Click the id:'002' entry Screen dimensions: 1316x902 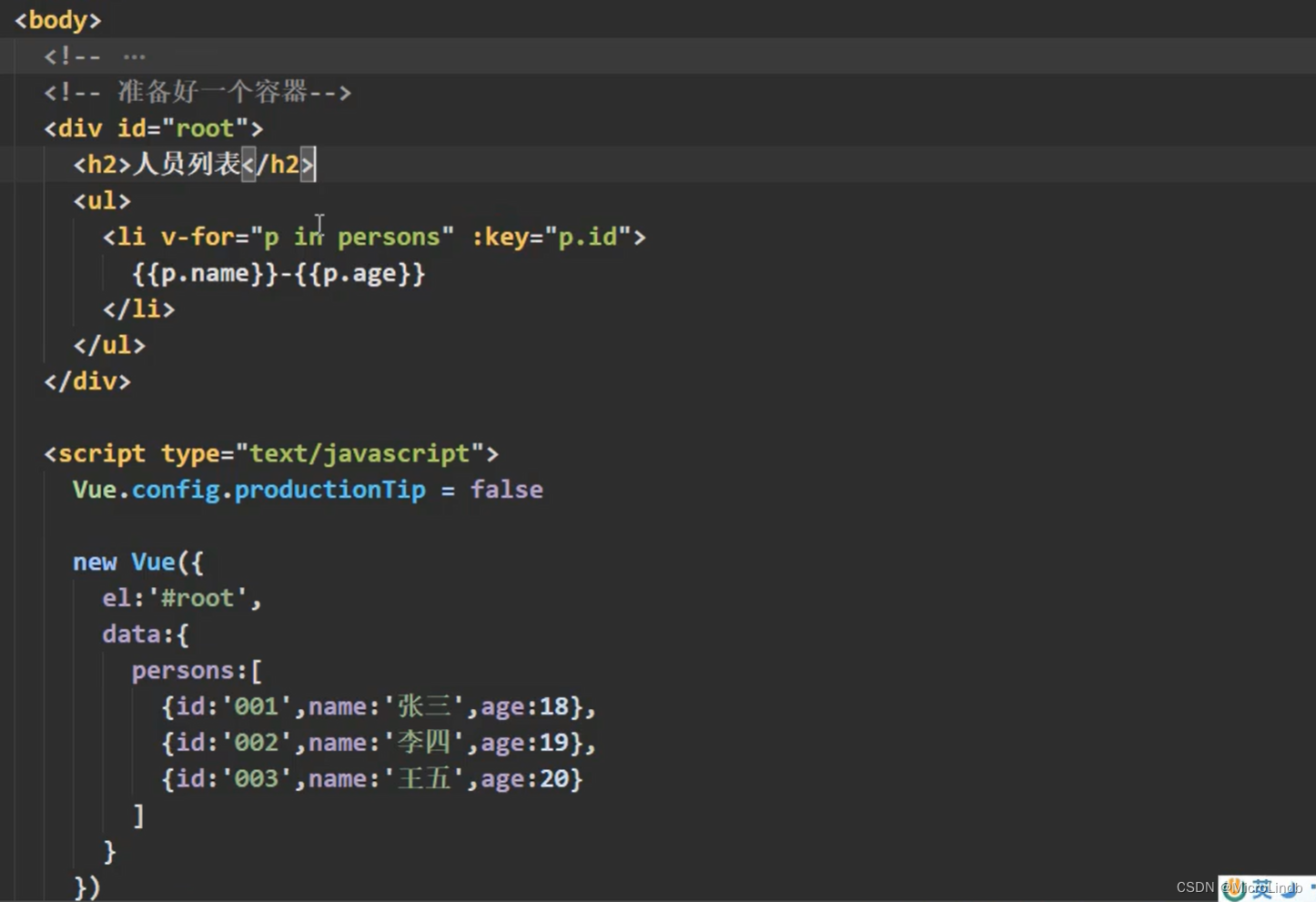234,743
